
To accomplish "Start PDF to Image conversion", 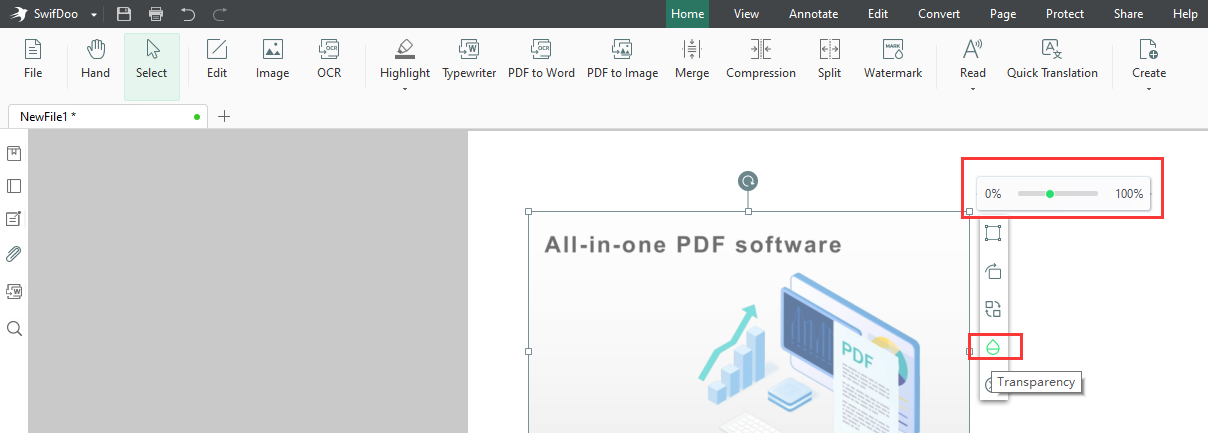I will coord(622,60).
